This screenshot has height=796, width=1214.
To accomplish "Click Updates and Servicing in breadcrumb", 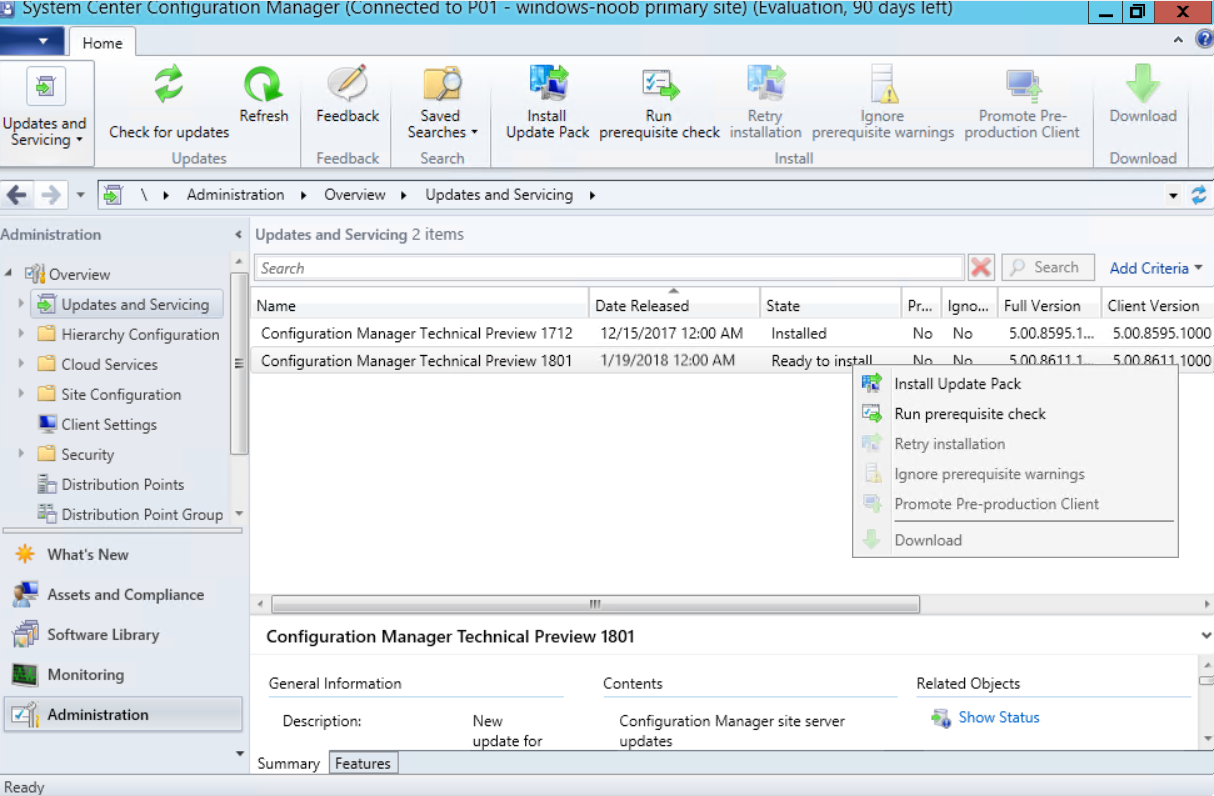I will (499, 195).
